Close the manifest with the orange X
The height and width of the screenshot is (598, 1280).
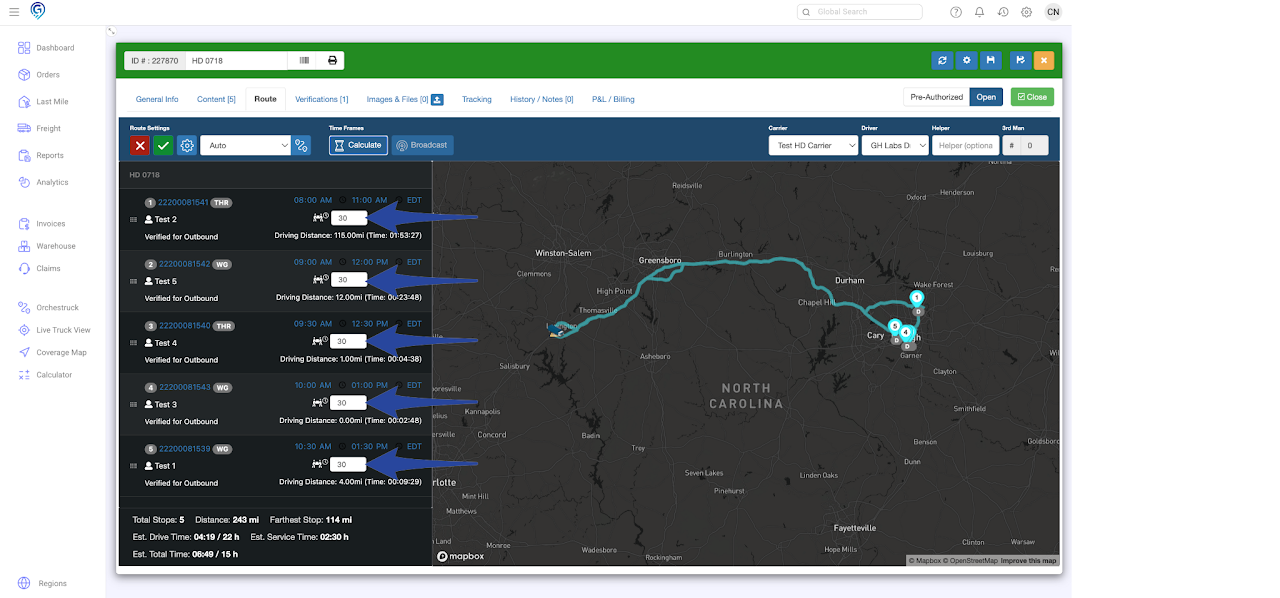tap(1044, 60)
